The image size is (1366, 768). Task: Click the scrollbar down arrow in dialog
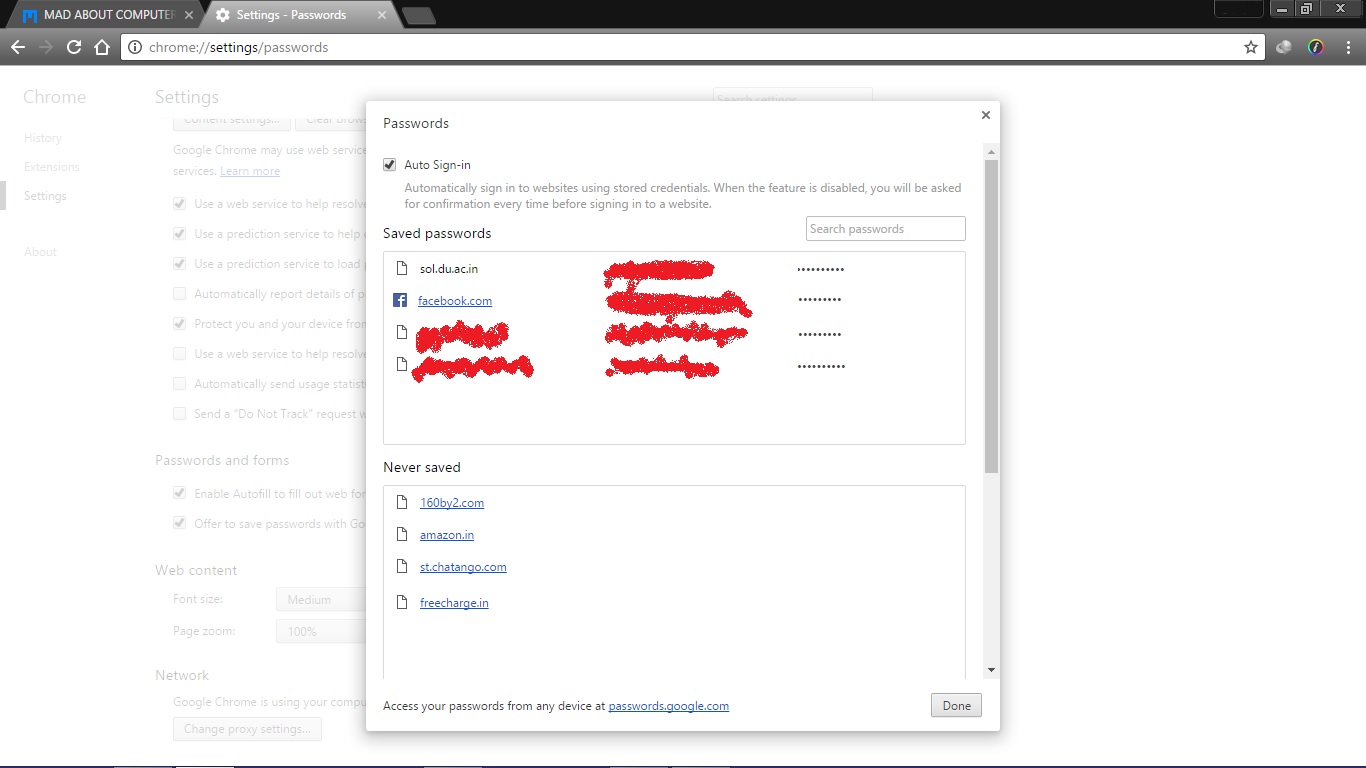tap(991, 670)
